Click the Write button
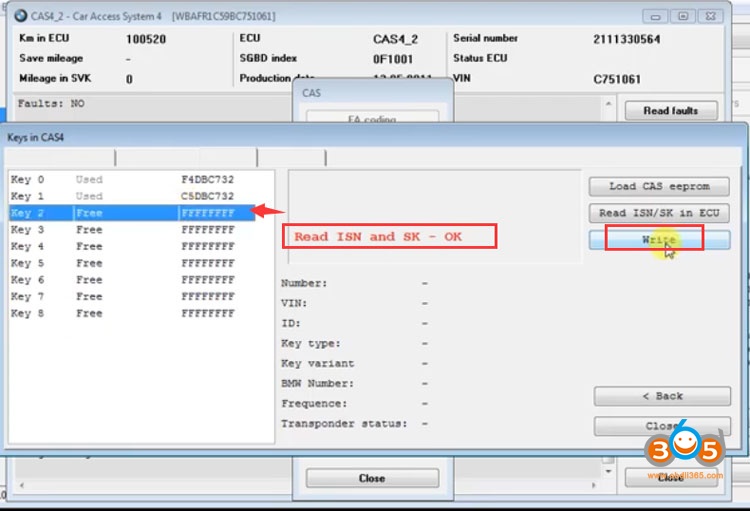This screenshot has height=511, width=750. [659, 240]
